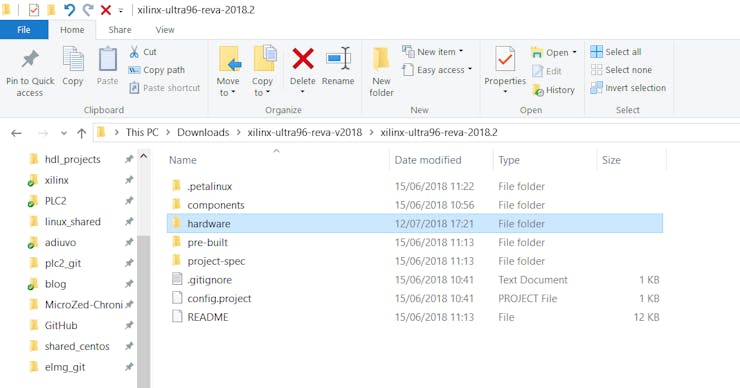Click the Rename icon
Screen dimensions: 740x388
(x=338, y=59)
